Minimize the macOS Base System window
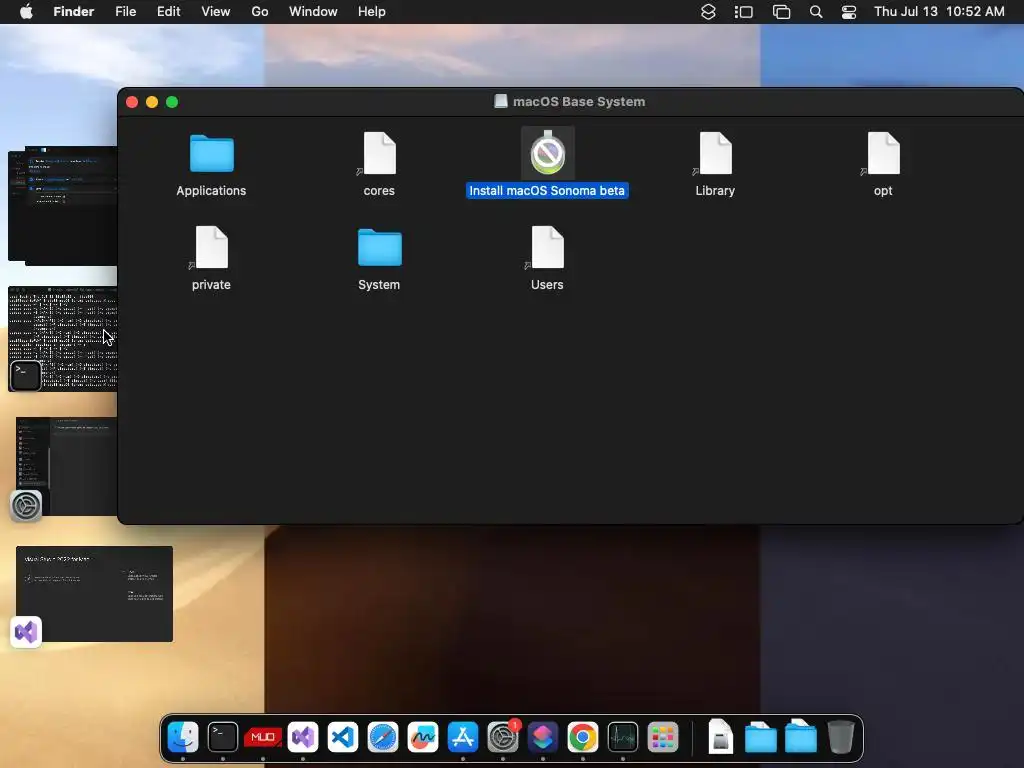1024x768 pixels. click(x=152, y=102)
